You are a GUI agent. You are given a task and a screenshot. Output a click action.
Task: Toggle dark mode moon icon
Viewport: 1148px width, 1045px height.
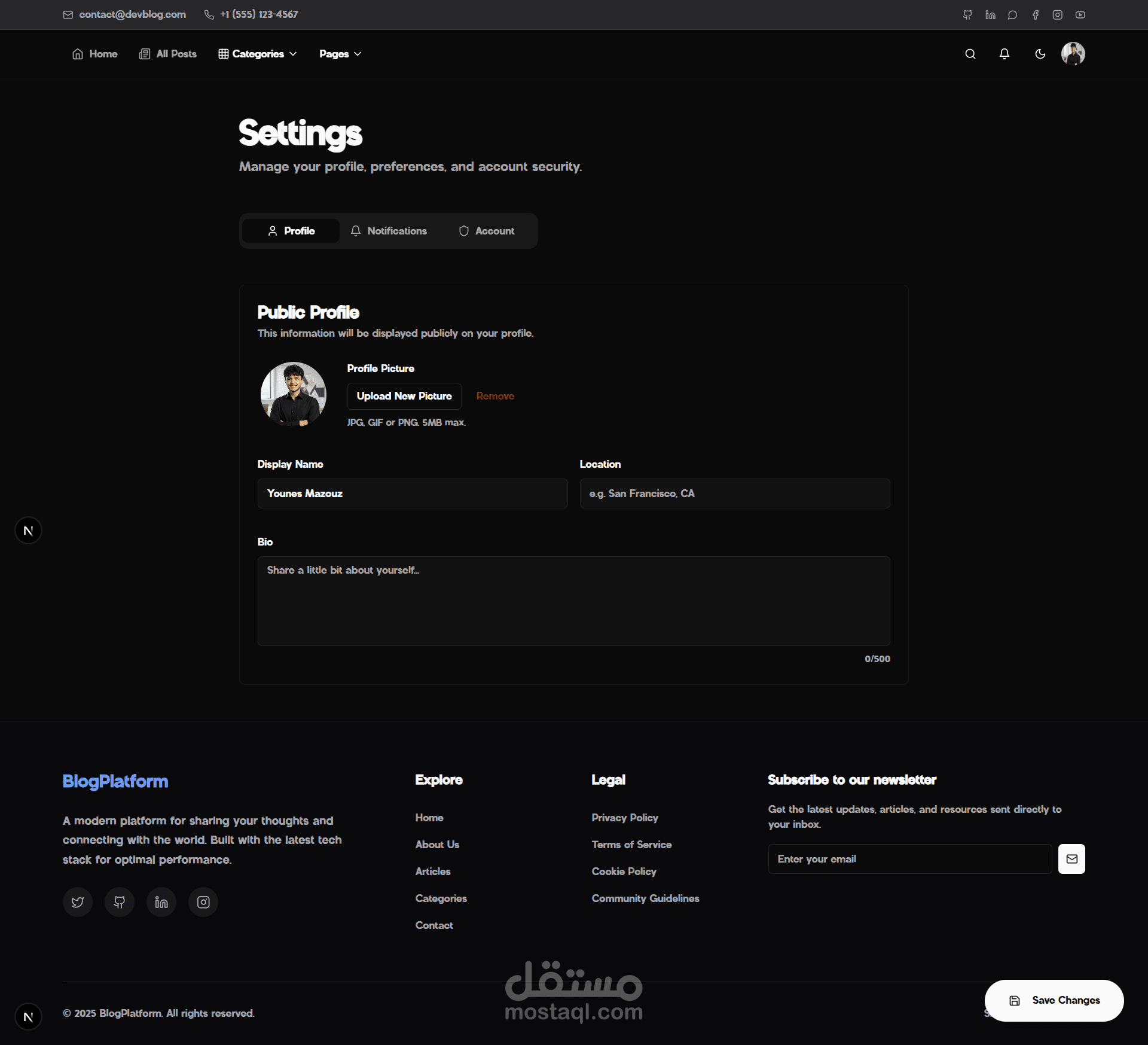pyautogui.click(x=1040, y=54)
